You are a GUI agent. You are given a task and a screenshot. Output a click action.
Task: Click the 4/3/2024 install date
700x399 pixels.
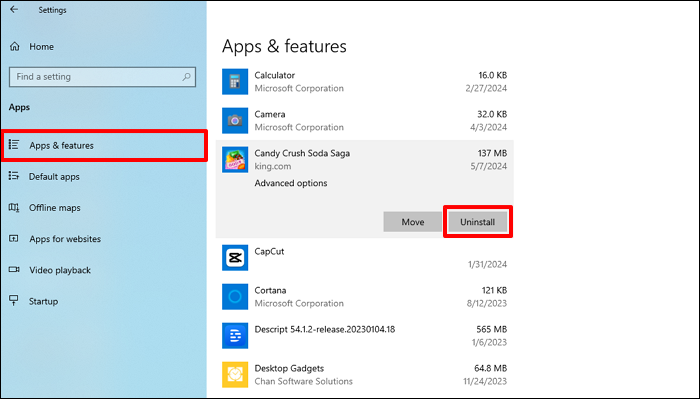pyautogui.click(x=488, y=127)
